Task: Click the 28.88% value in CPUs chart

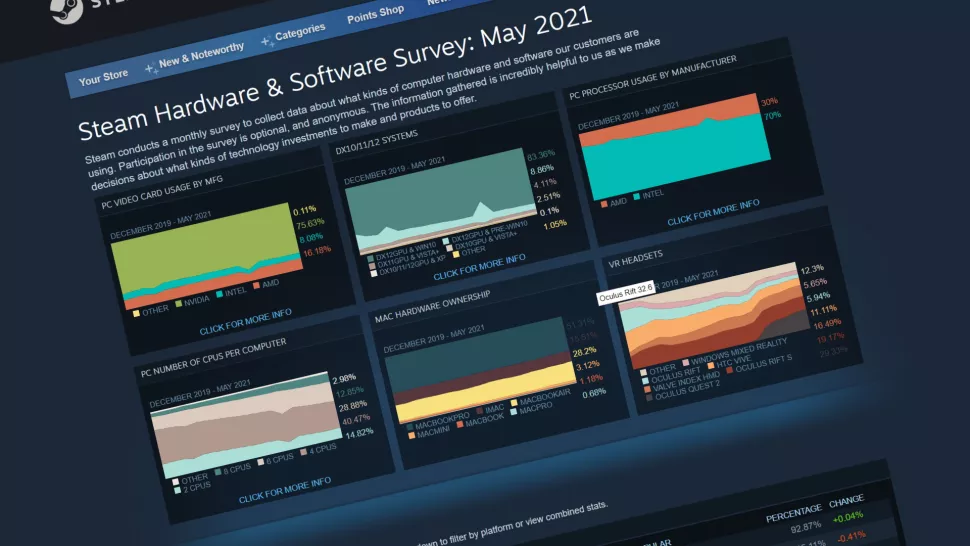Action: tap(353, 406)
